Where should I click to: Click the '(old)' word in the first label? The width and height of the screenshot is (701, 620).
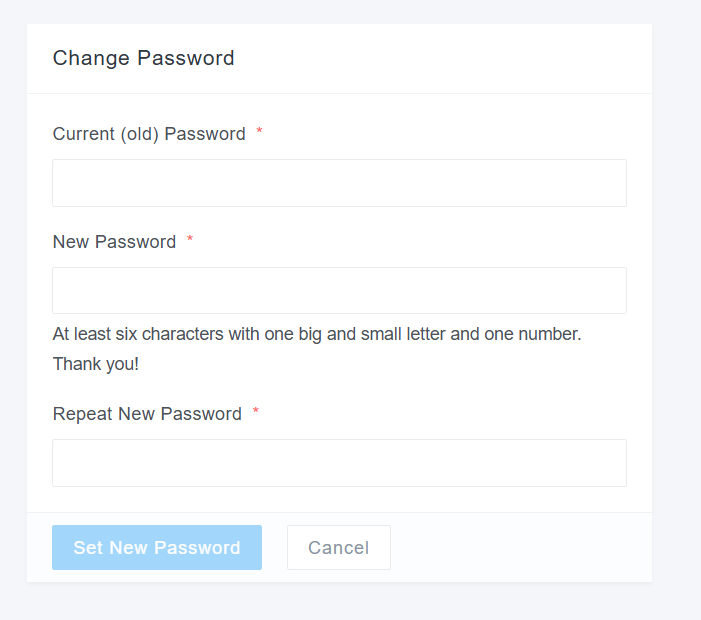click(x=140, y=134)
